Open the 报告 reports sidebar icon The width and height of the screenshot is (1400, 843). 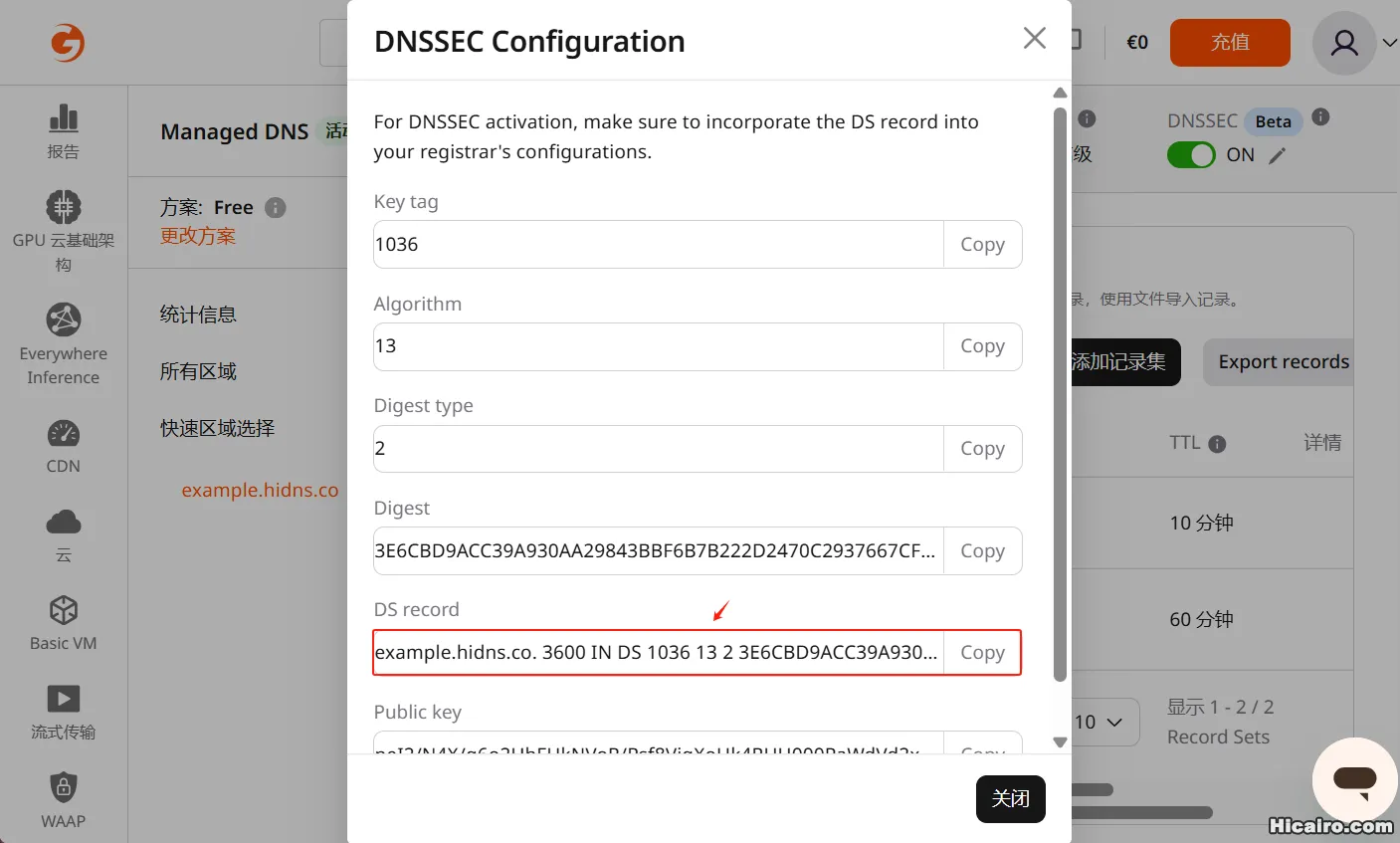64,118
